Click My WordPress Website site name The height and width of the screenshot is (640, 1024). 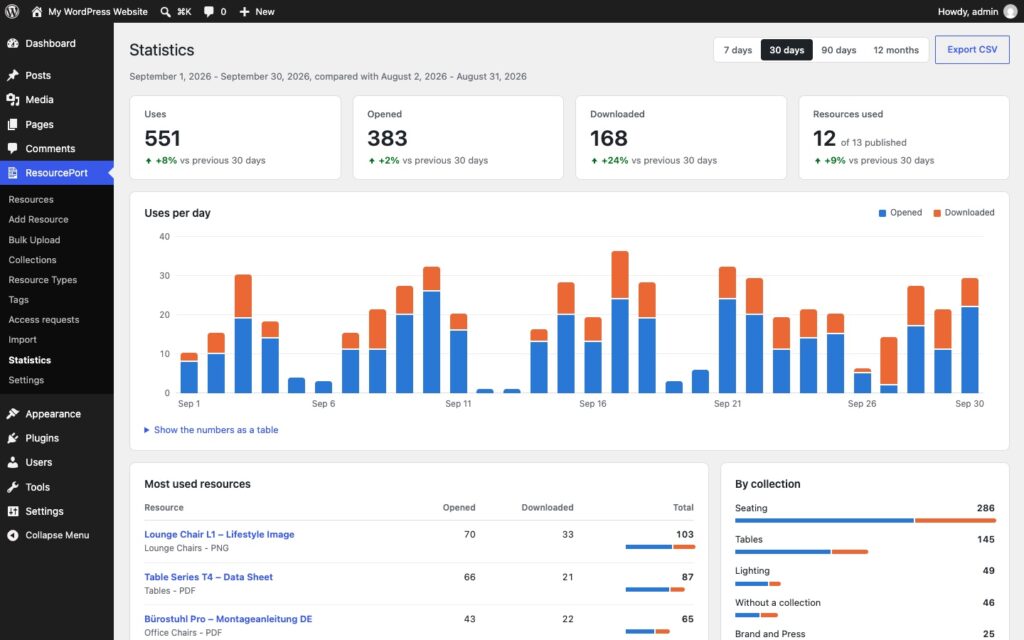tap(97, 12)
